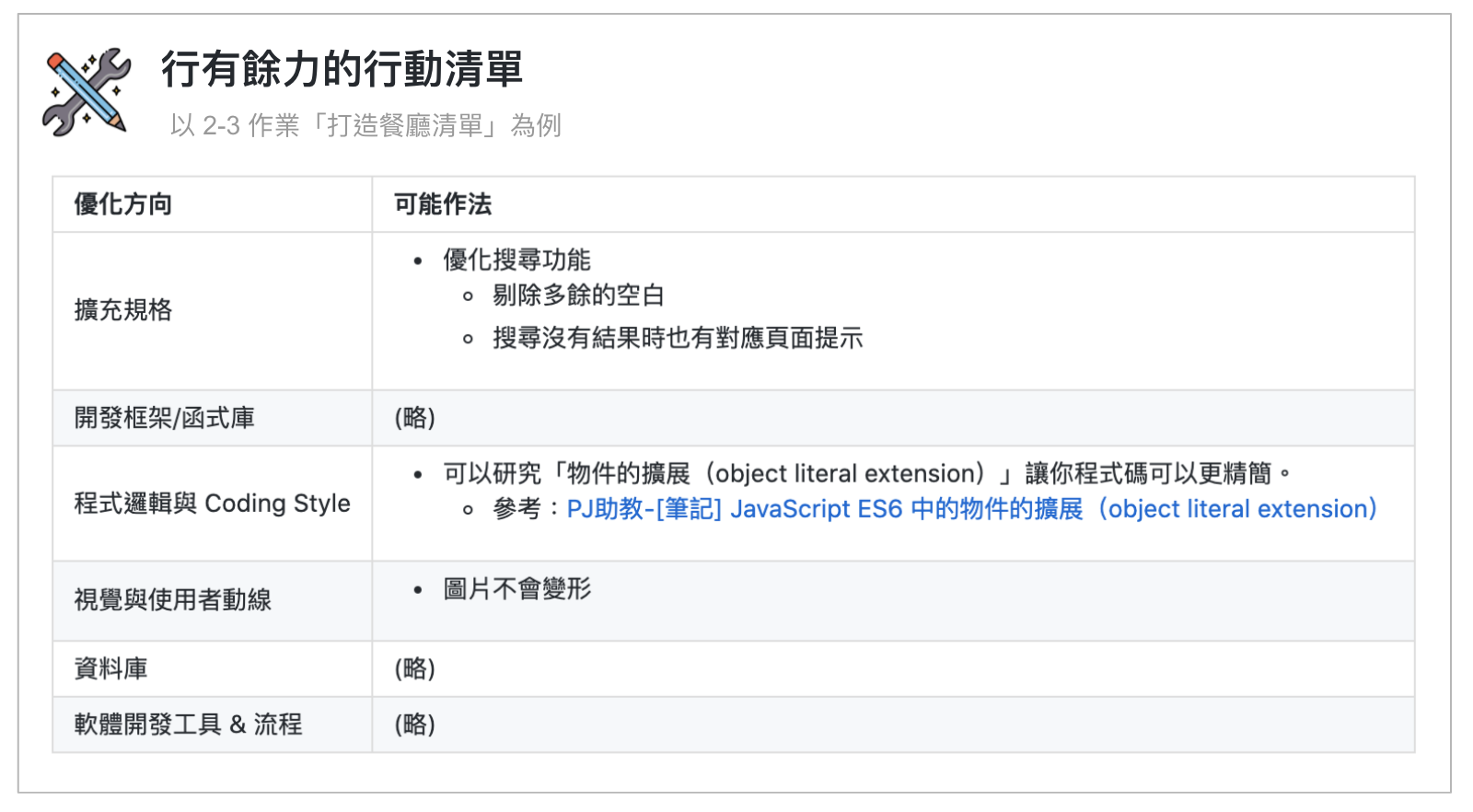
Task: Click (略) in the 開發框架/函式庫 row
Action: [414, 418]
